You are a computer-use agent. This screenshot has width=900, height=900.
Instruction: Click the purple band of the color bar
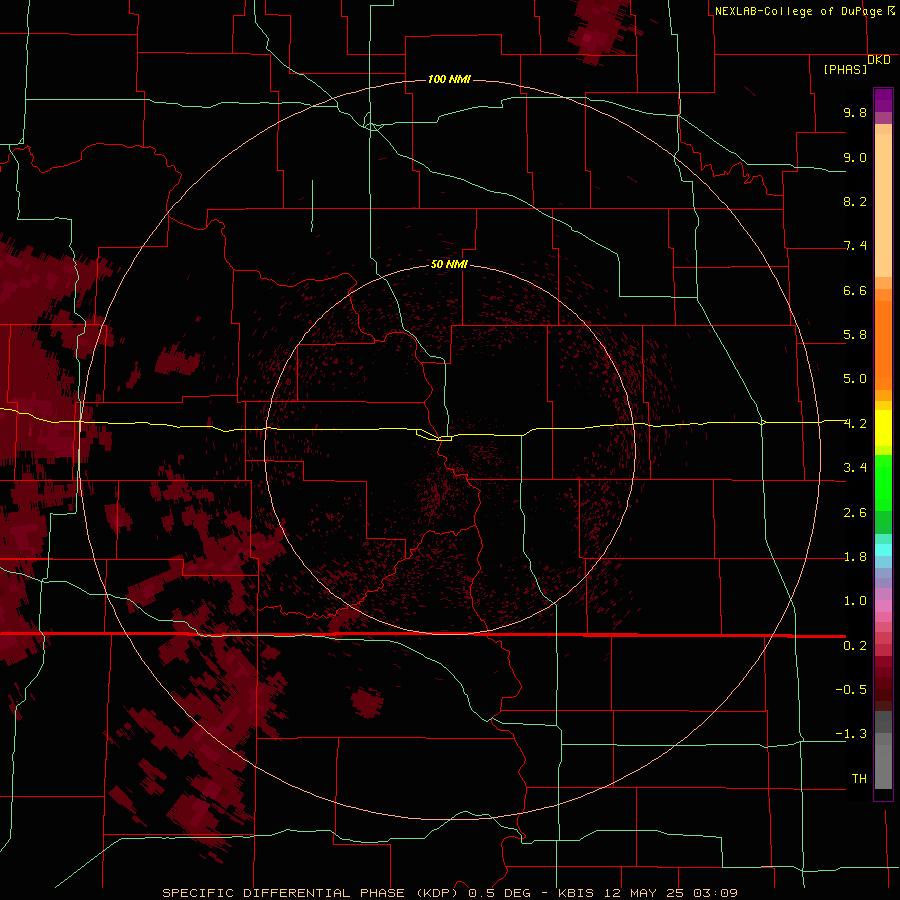[x=883, y=100]
